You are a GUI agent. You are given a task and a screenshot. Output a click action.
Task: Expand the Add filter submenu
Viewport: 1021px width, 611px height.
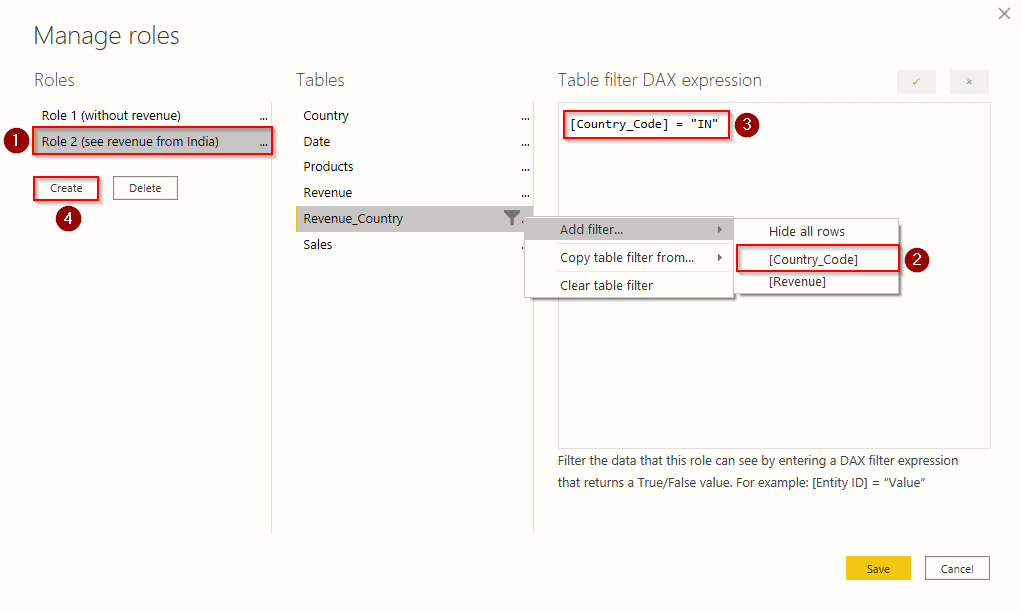[x=629, y=230]
